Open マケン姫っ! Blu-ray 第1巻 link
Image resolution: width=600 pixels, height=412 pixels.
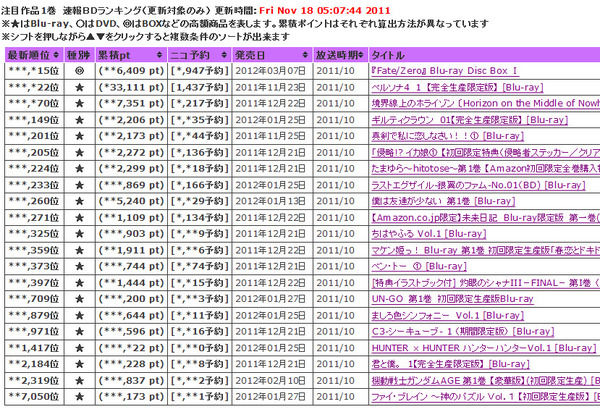[486, 250]
